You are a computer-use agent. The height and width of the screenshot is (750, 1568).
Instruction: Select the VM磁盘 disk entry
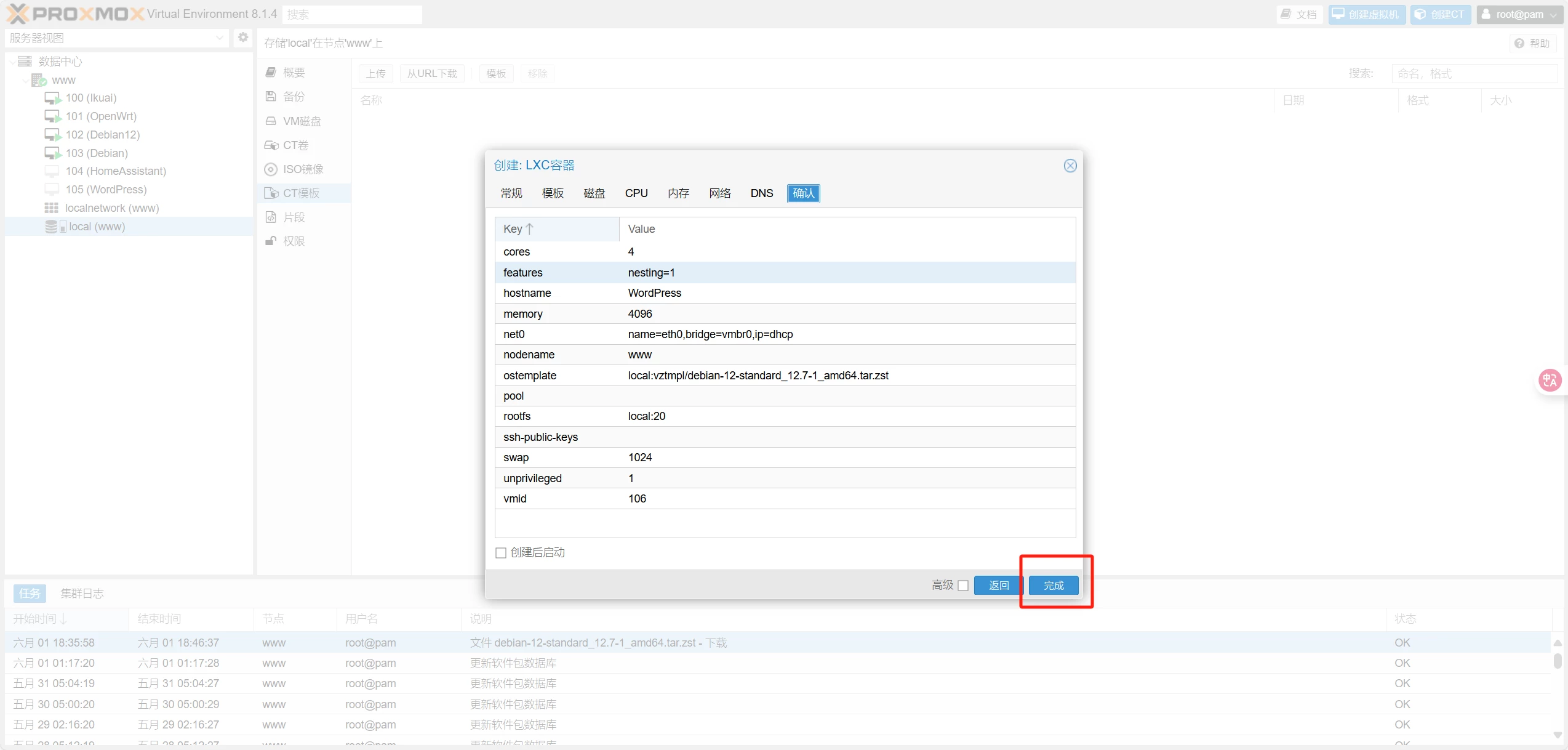(x=302, y=121)
